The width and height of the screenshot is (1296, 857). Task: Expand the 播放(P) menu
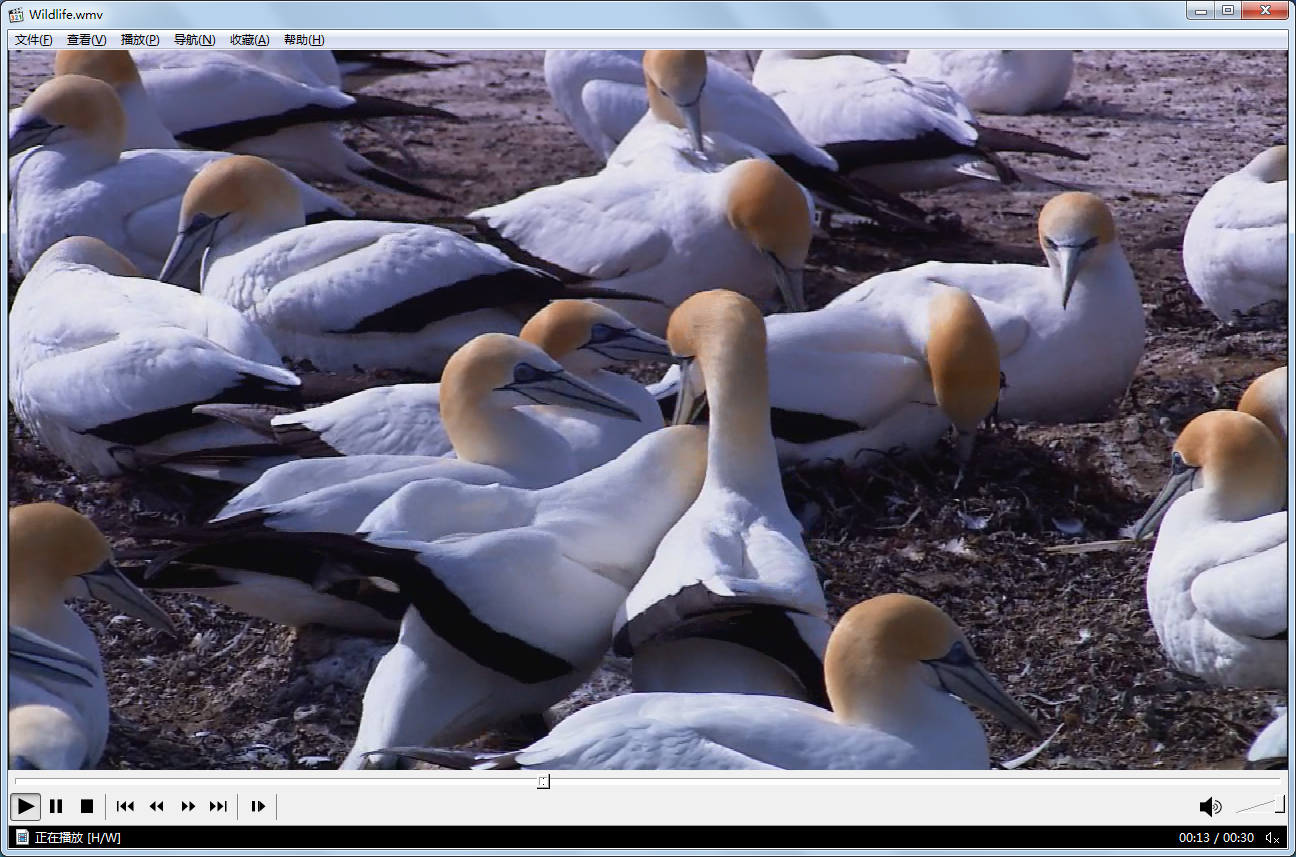tap(140, 40)
